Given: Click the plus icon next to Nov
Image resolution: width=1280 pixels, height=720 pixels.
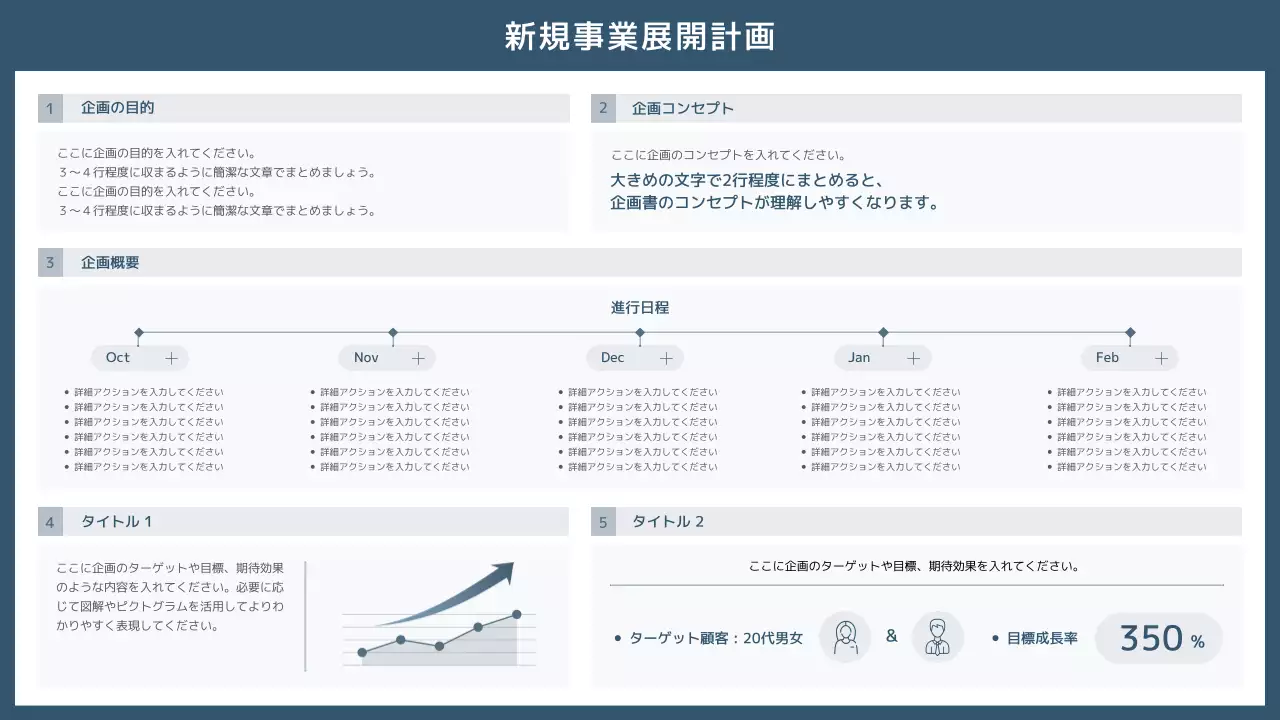Looking at the screenshot, I should click(416, 357).
